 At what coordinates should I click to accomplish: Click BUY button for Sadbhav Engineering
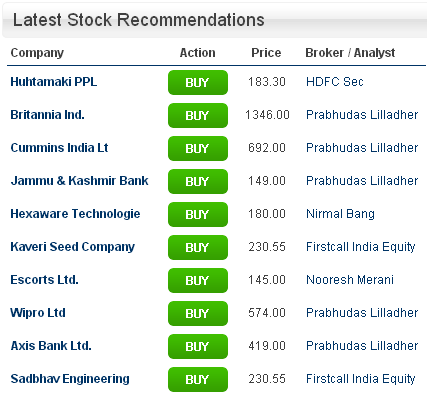tap(198, 379)
